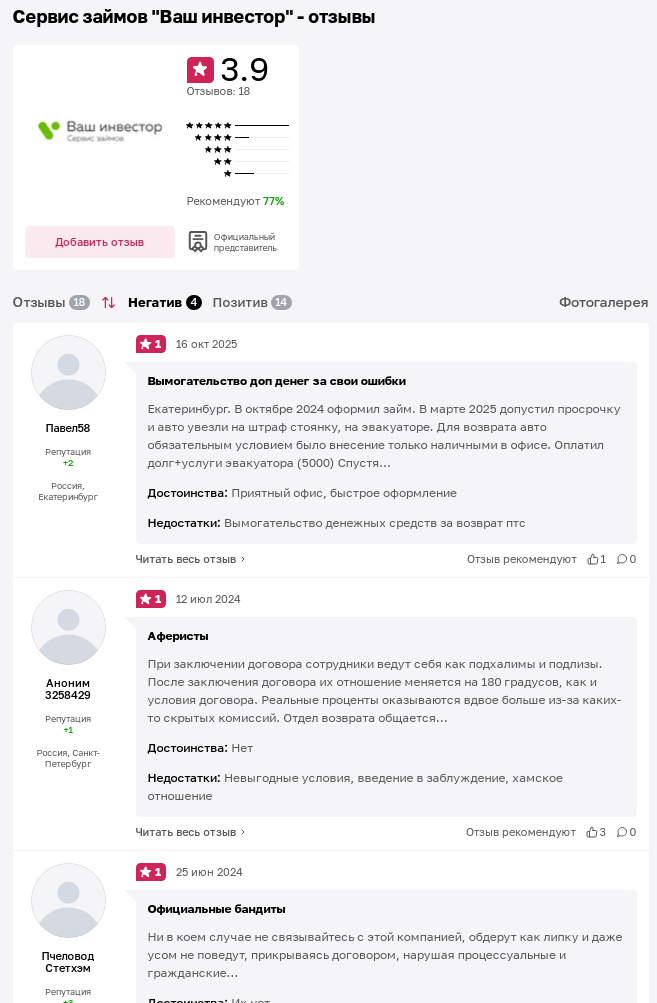Click the avatar of Аноним 3258429
The width and height of the screenshot is (657, 1003).
[x=68, y=627]
